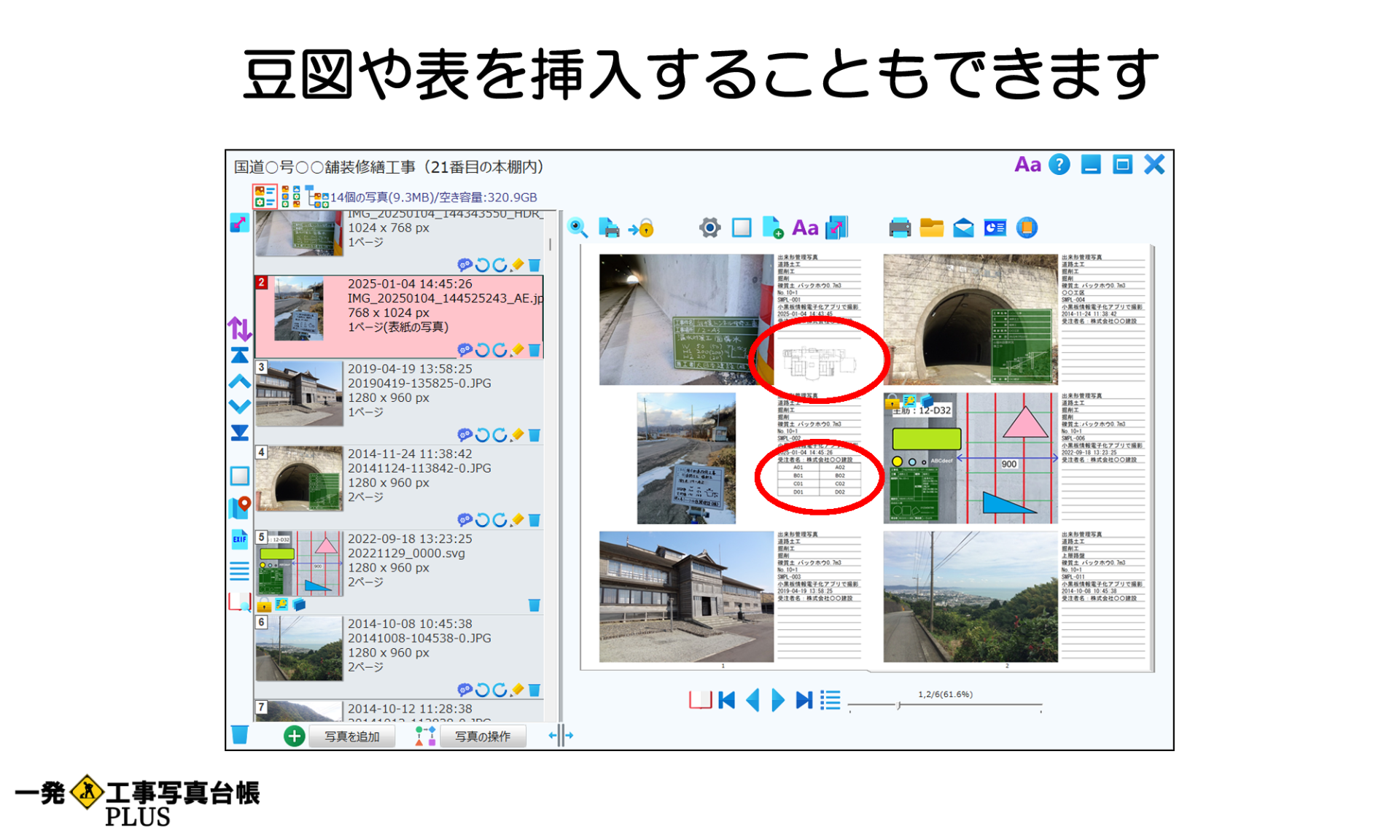
Task: Select the magnifier zoom tool above the preview
Action: (577, 227)
